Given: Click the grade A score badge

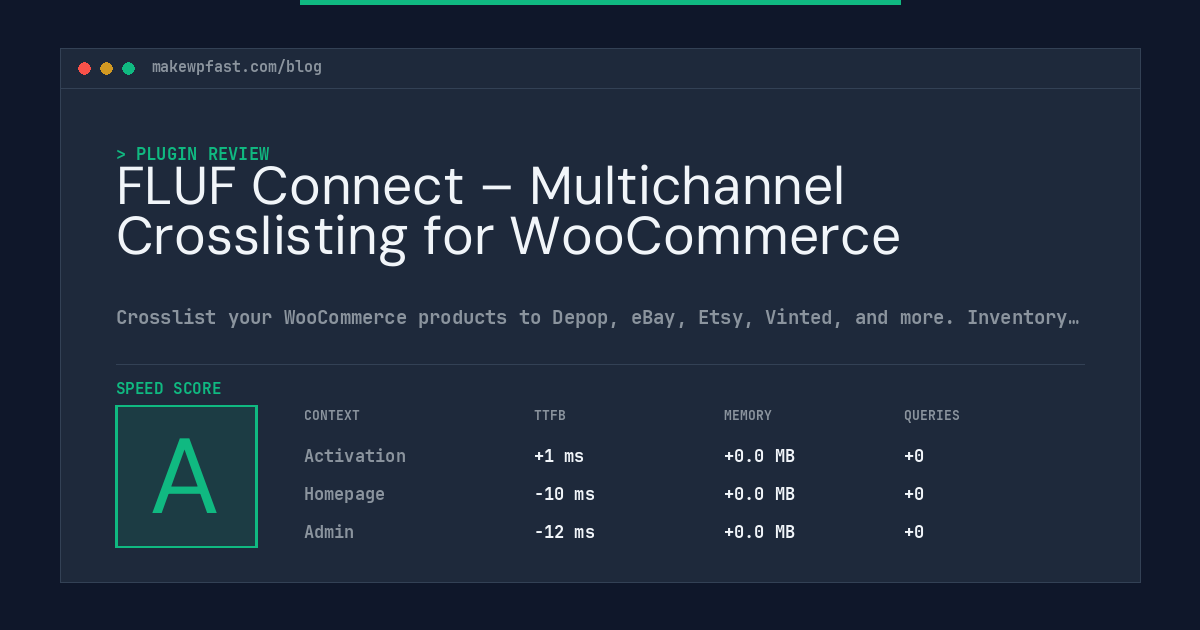Looking at the screenshot, I should pyautogui.click(x=187, y=476).
